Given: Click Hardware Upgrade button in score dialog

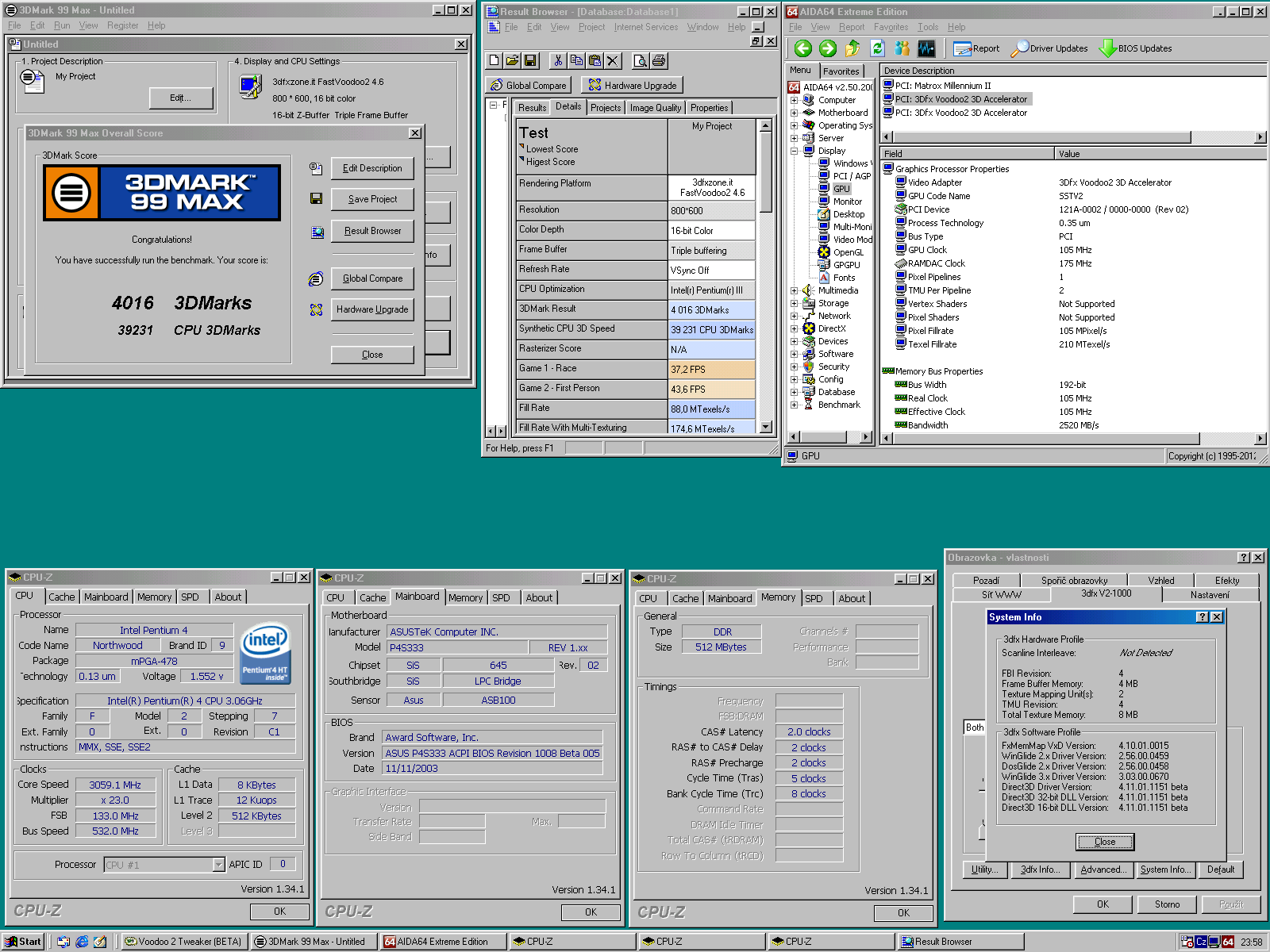Looking at the screenshot, I should pos(372,309).
